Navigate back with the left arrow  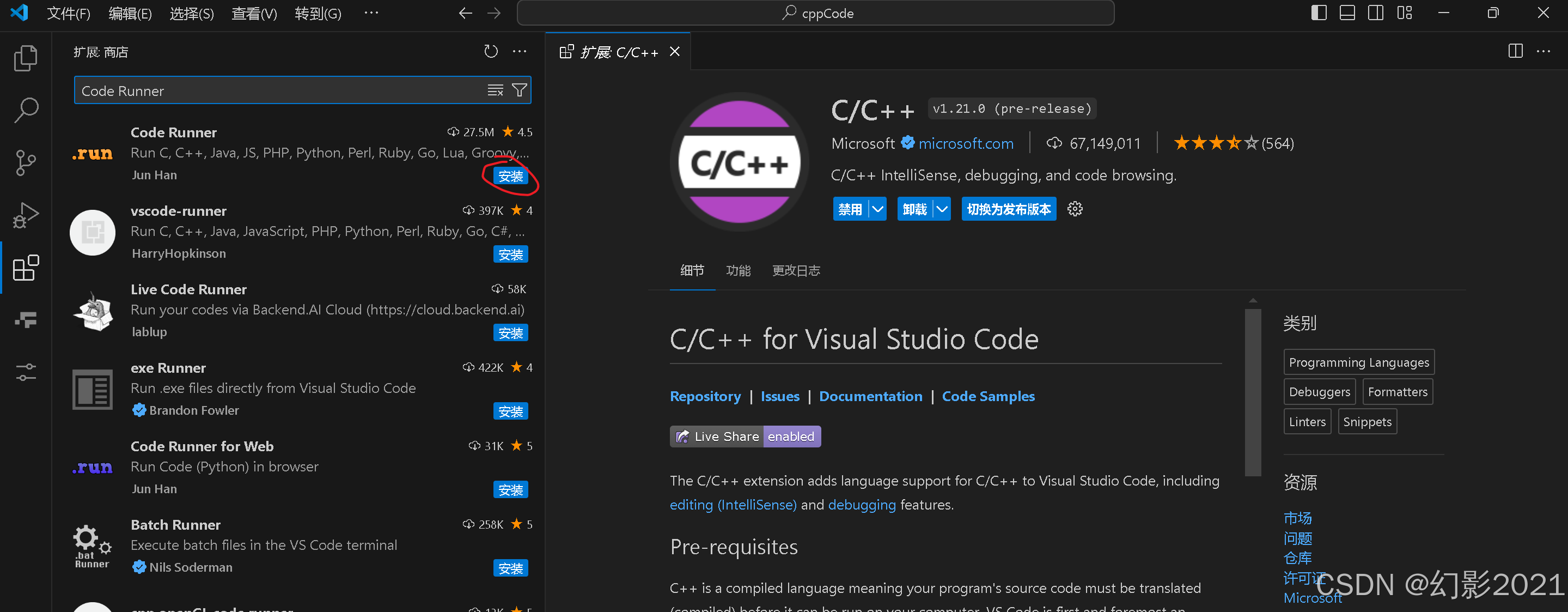click(x=466, y=13)
